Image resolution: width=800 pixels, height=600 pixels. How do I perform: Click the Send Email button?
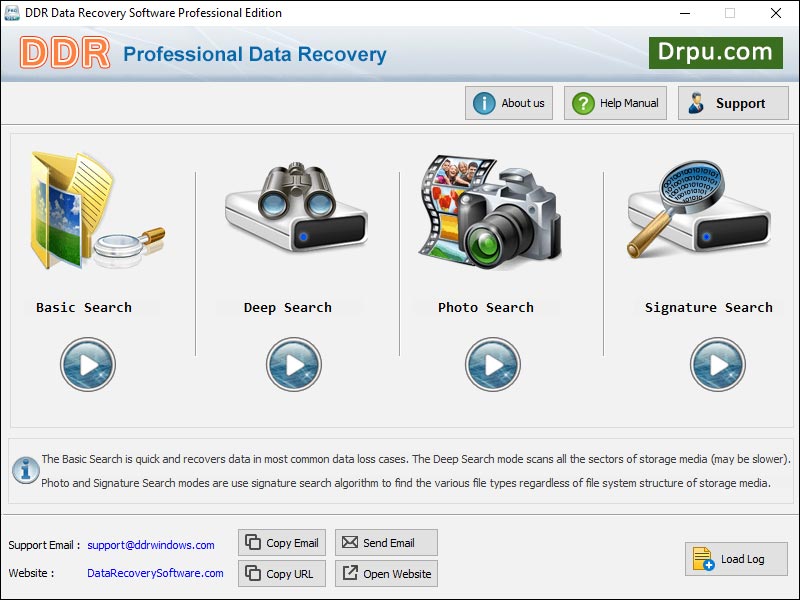[386, 542]
